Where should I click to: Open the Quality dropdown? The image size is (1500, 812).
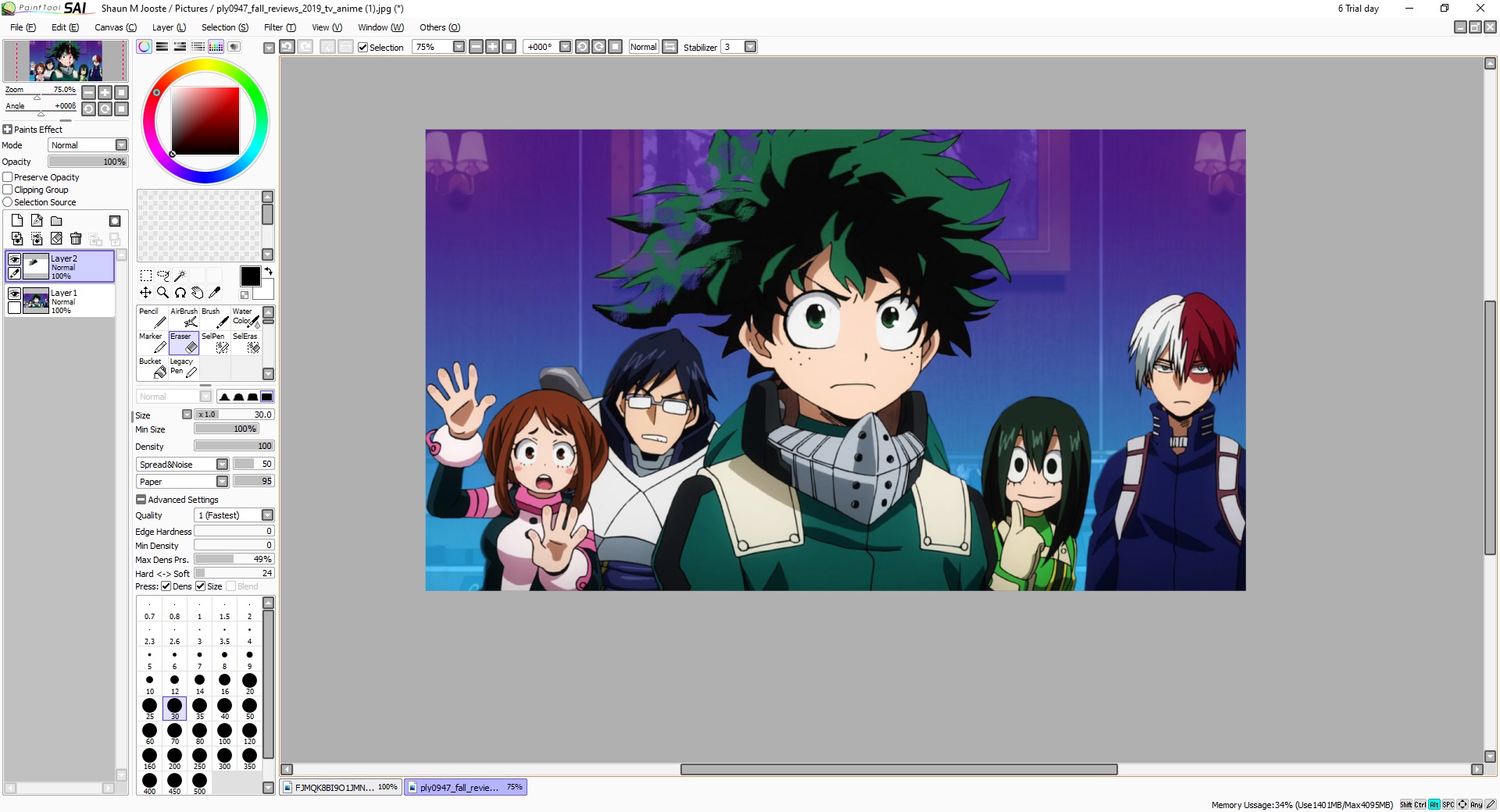coord(268,515)
